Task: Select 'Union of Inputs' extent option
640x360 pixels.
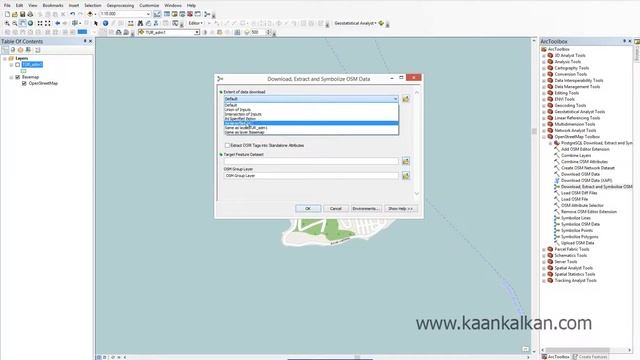Action: point(311,110)
